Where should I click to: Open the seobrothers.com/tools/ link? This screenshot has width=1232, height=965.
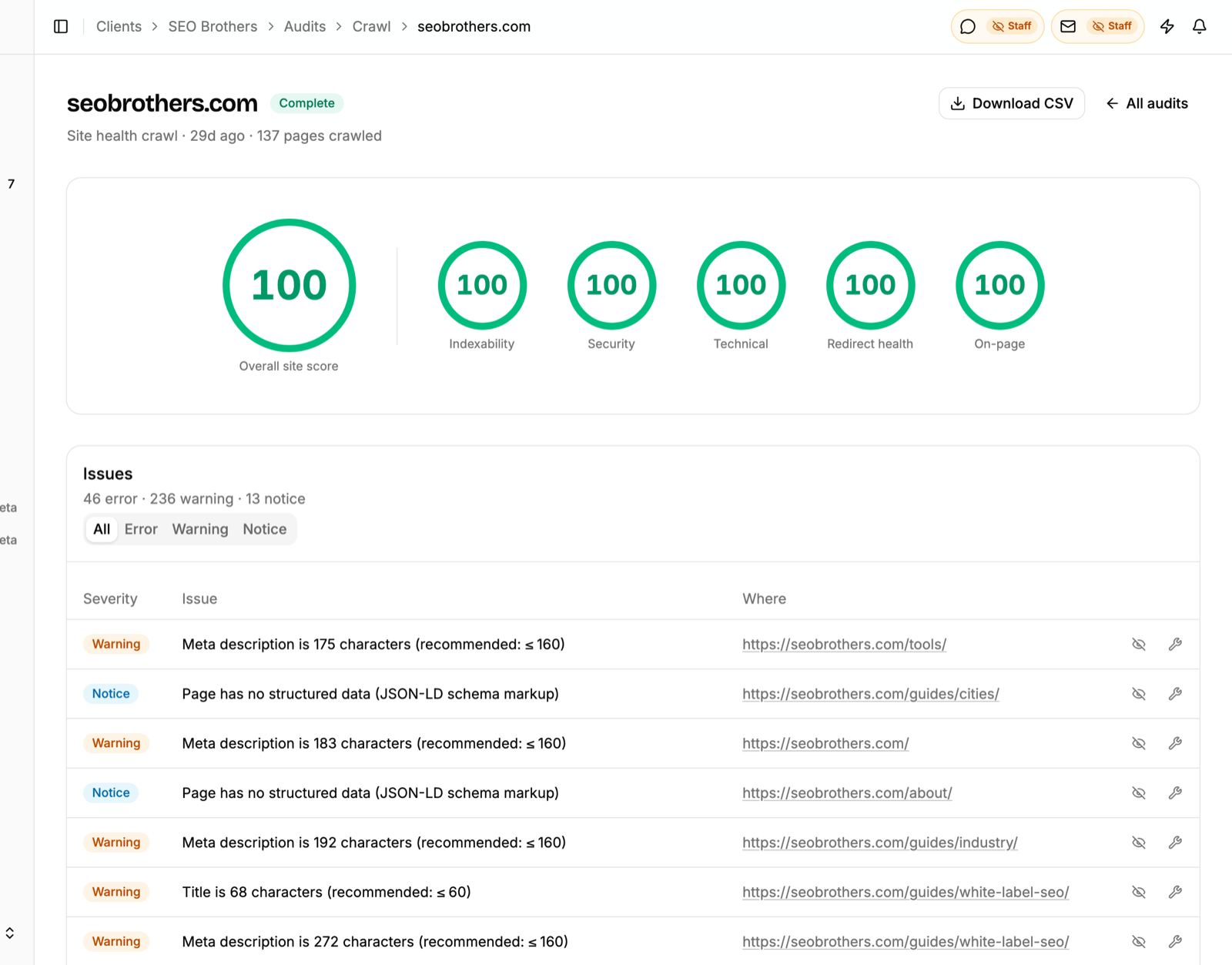844,645
